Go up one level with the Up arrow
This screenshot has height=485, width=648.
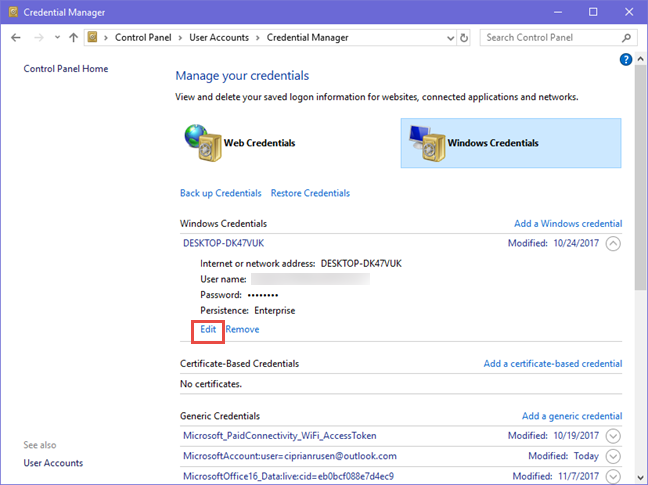pyautogui.click(x=74, y=38)
